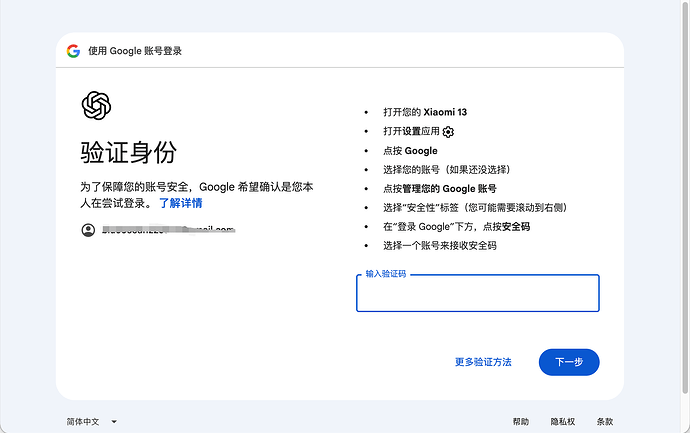
Task: Click the blurred email address text
Action: pyautogui.click(x=169, y=230)
